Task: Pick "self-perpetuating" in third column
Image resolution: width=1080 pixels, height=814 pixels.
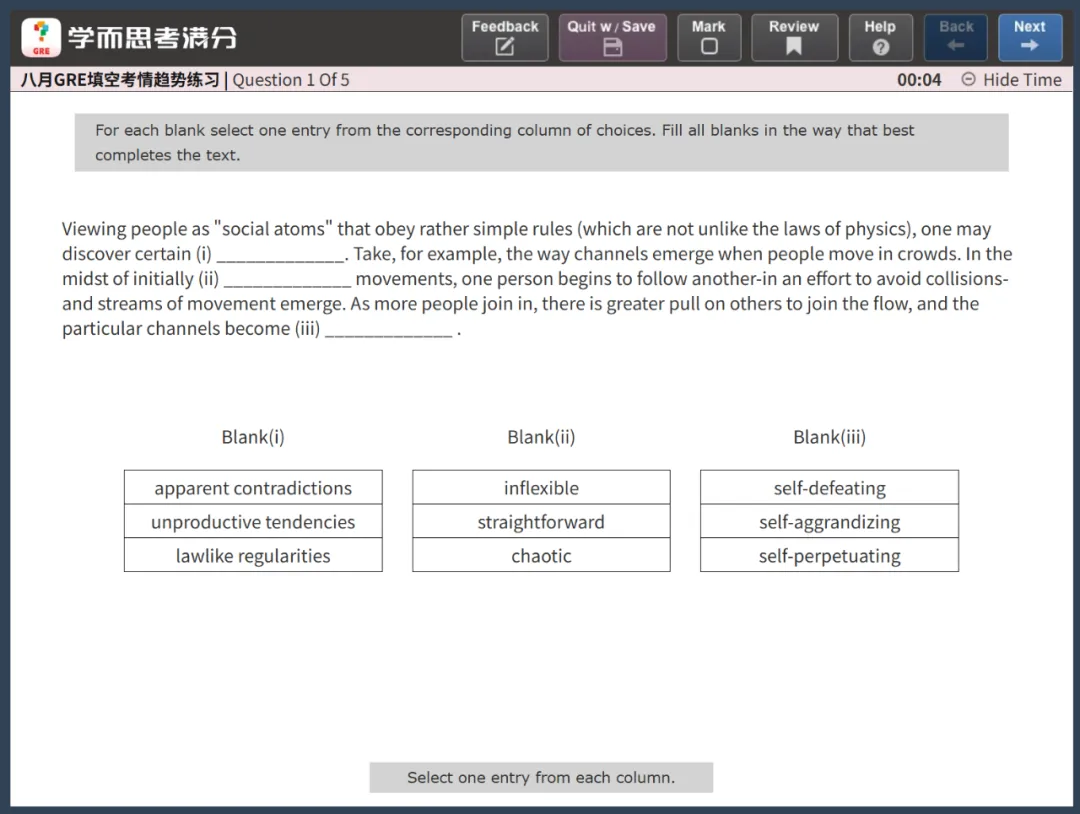Action: pos(829,556)
